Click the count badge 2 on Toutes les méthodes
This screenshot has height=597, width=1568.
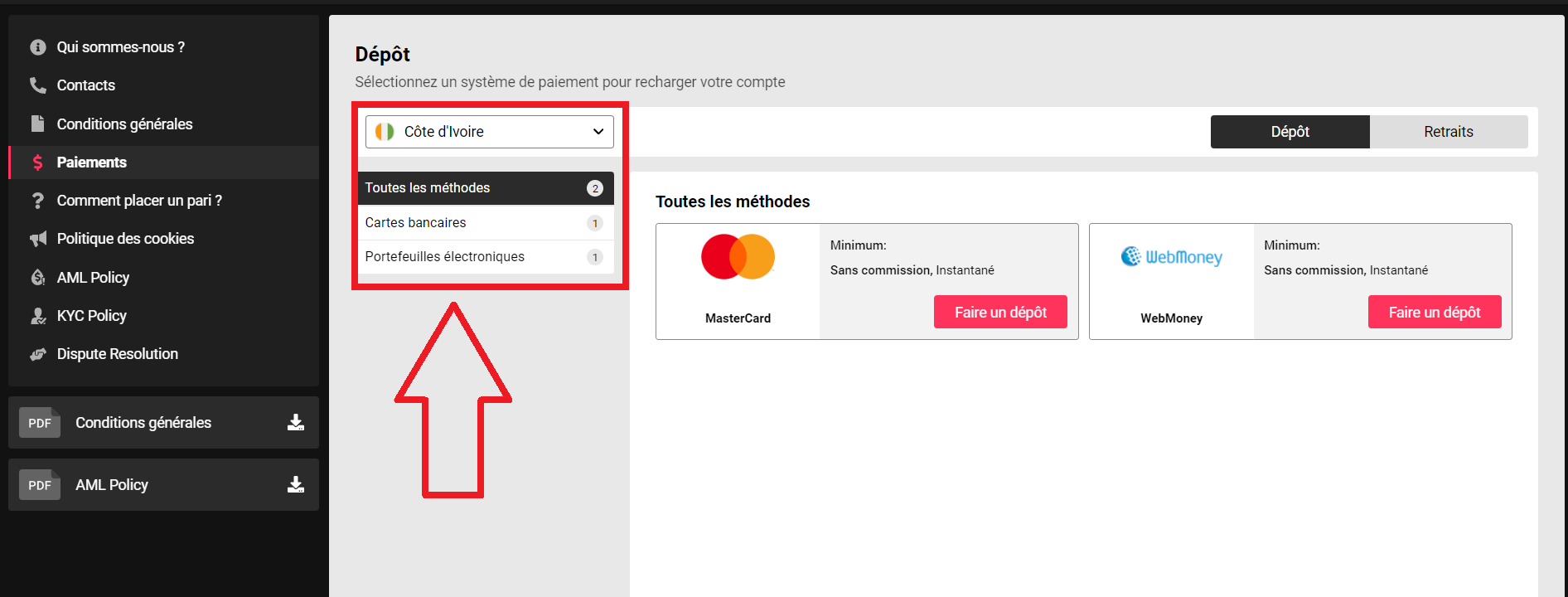coord(595,188)
